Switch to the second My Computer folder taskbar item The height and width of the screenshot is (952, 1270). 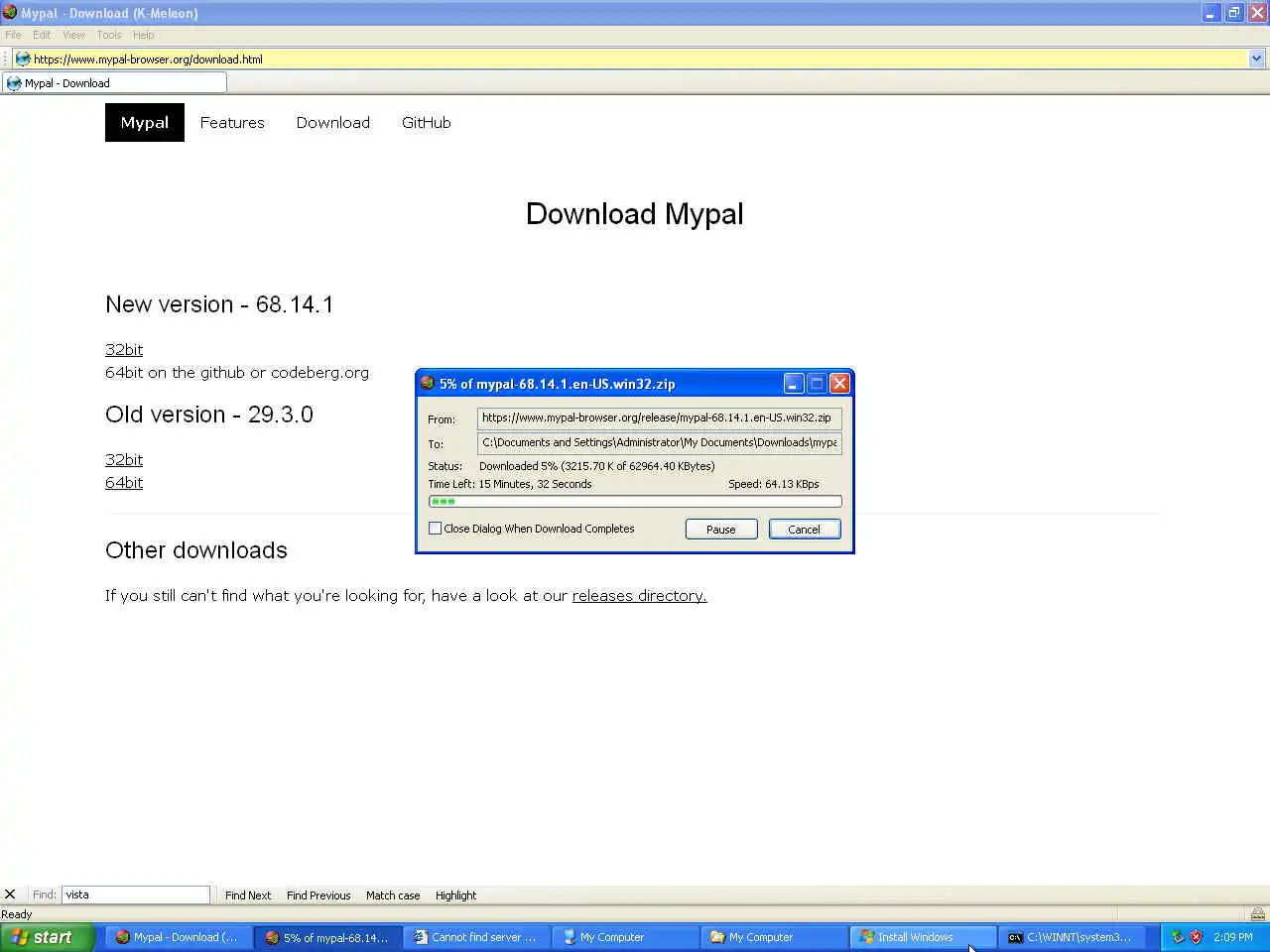[x=774, y=937]
